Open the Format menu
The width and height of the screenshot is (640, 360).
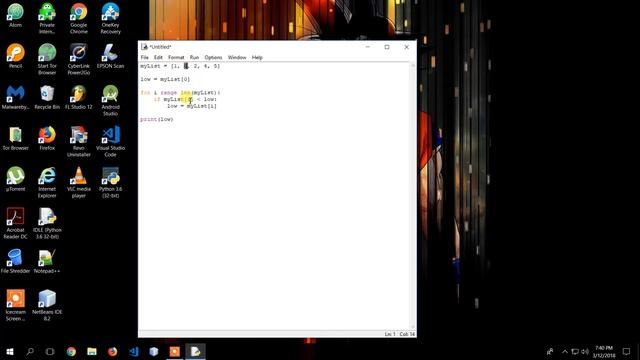[x=176, y=58]
